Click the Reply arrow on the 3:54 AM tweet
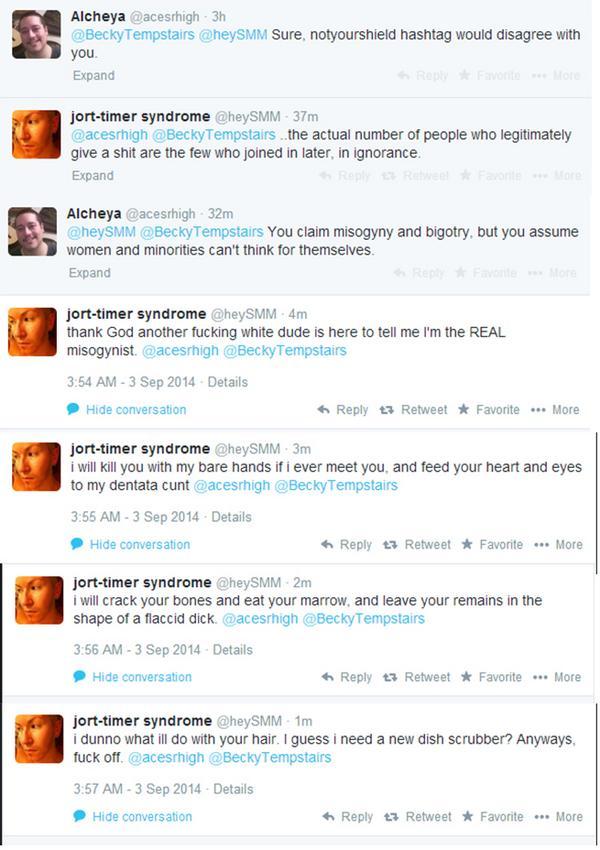Image resolution: width=600 pixels, height=850 pixels. [323, 410]
